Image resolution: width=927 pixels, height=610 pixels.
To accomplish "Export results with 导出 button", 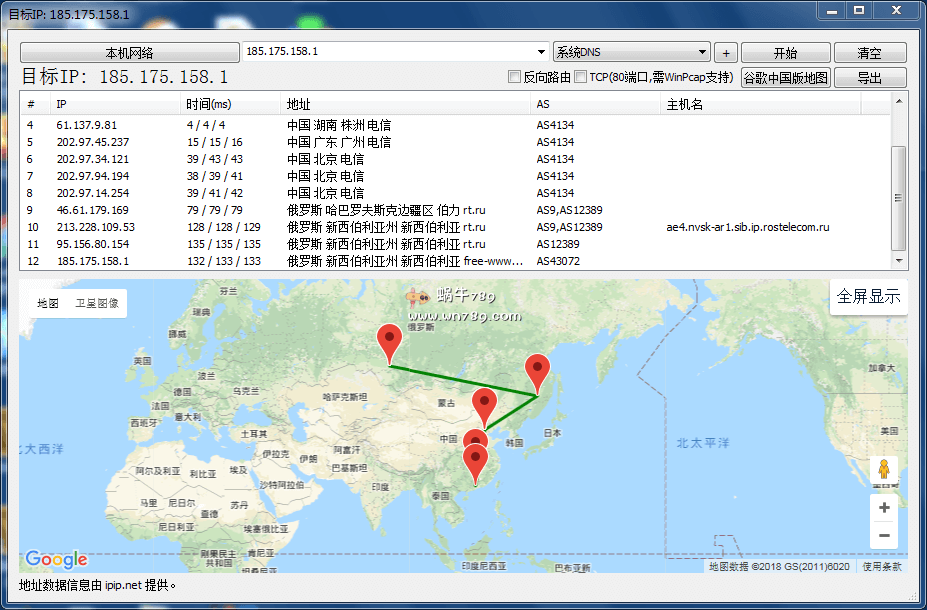I will 869,78.
